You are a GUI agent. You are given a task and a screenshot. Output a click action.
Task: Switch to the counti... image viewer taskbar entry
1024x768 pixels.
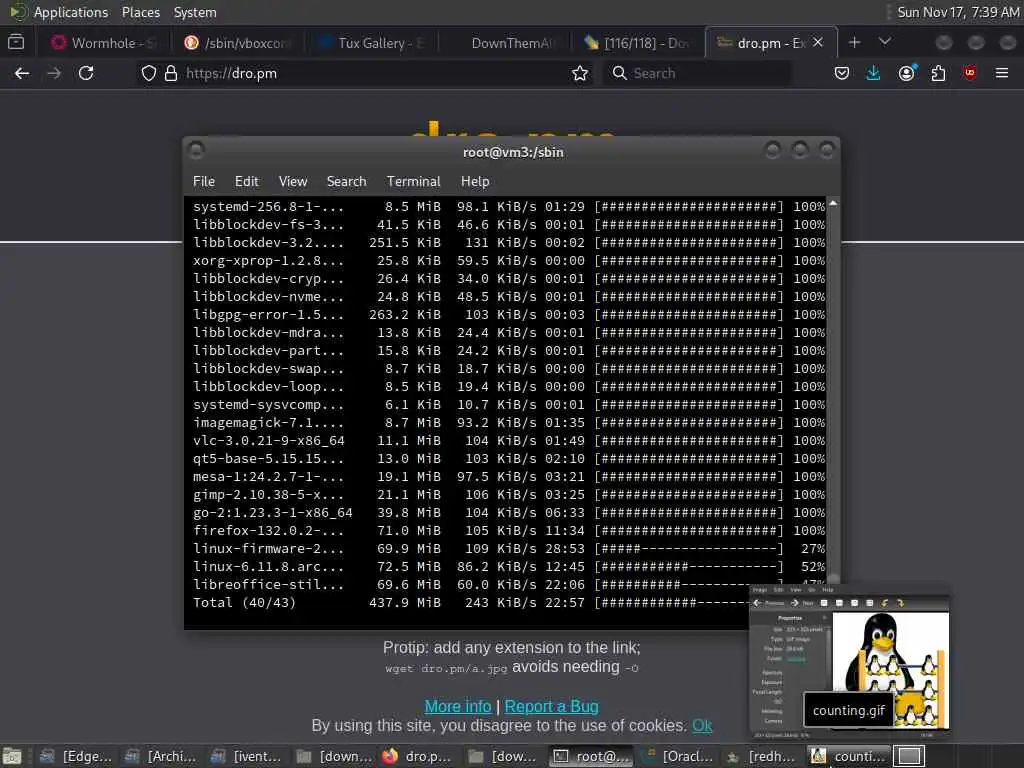[848, 756]
